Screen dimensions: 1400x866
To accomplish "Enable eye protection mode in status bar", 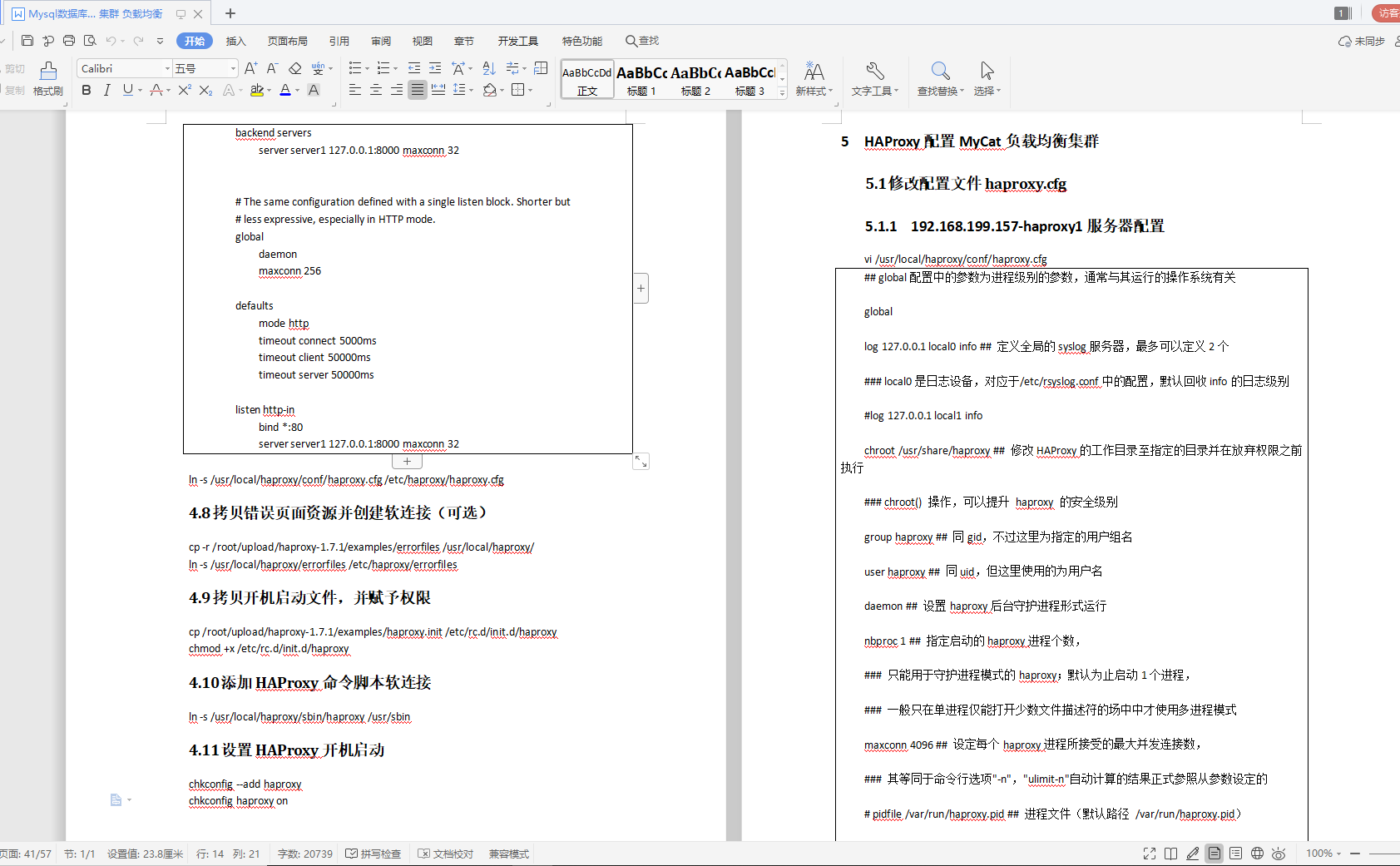I will [1279, 854].
